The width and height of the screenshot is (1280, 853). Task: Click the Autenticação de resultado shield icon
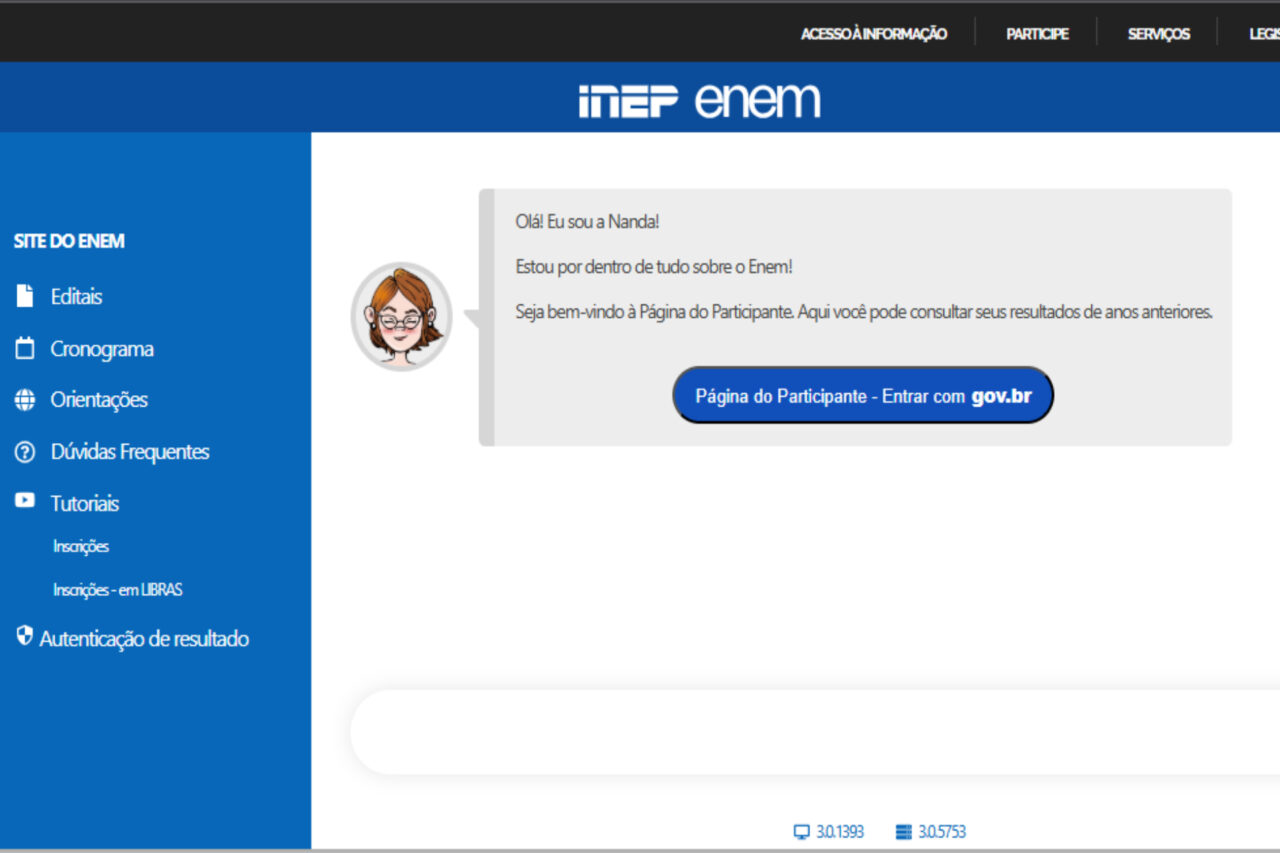click(25, 636)
